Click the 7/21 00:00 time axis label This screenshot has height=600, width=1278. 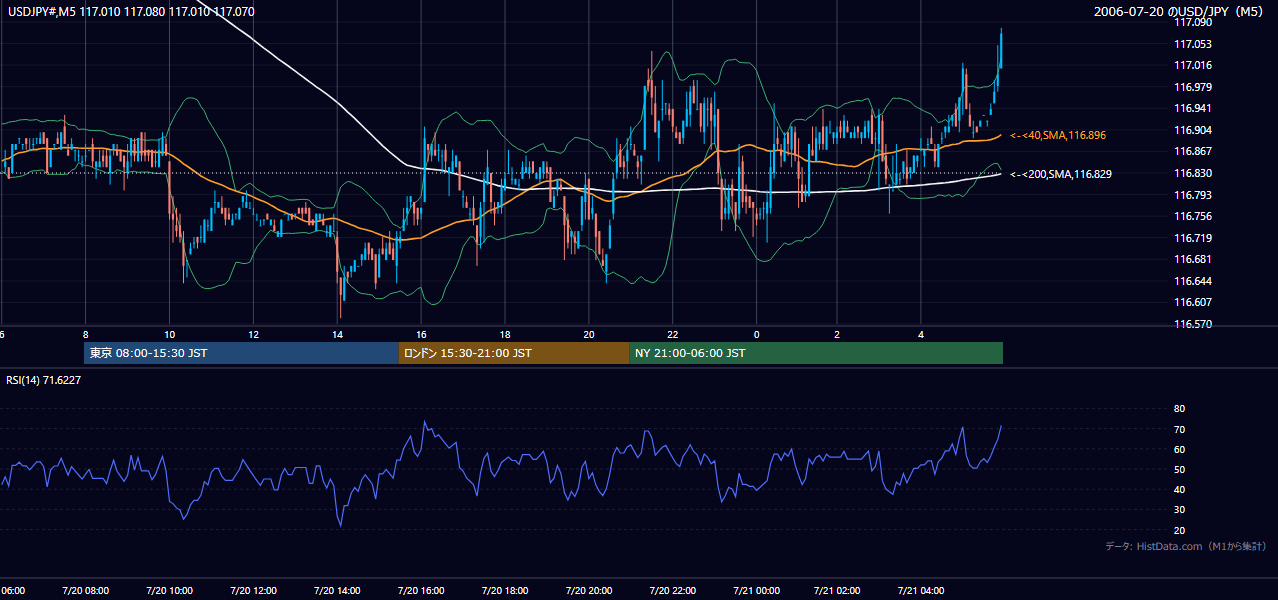755,590
